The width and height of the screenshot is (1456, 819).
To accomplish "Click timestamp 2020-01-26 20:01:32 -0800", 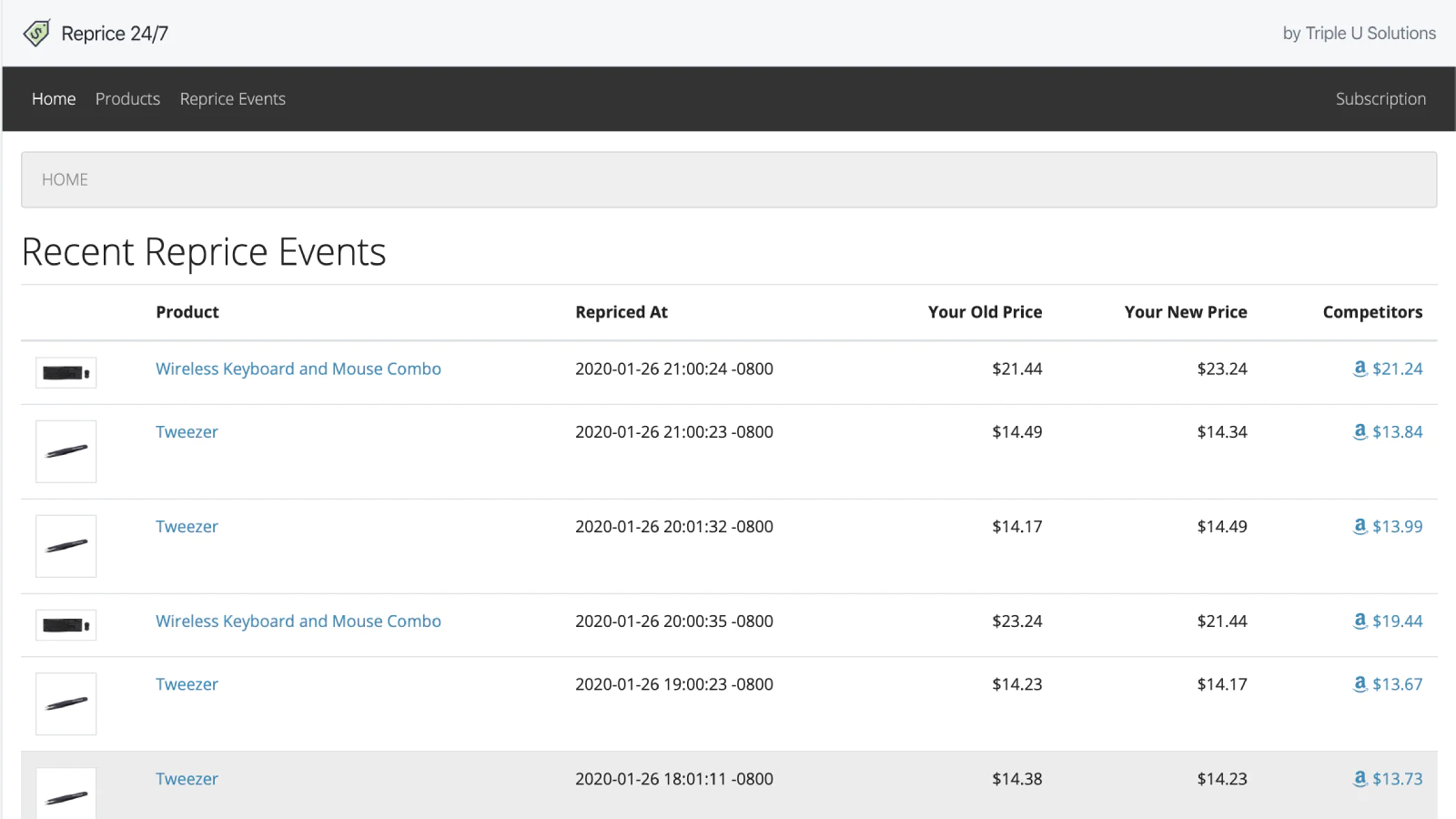I will 674,527.
